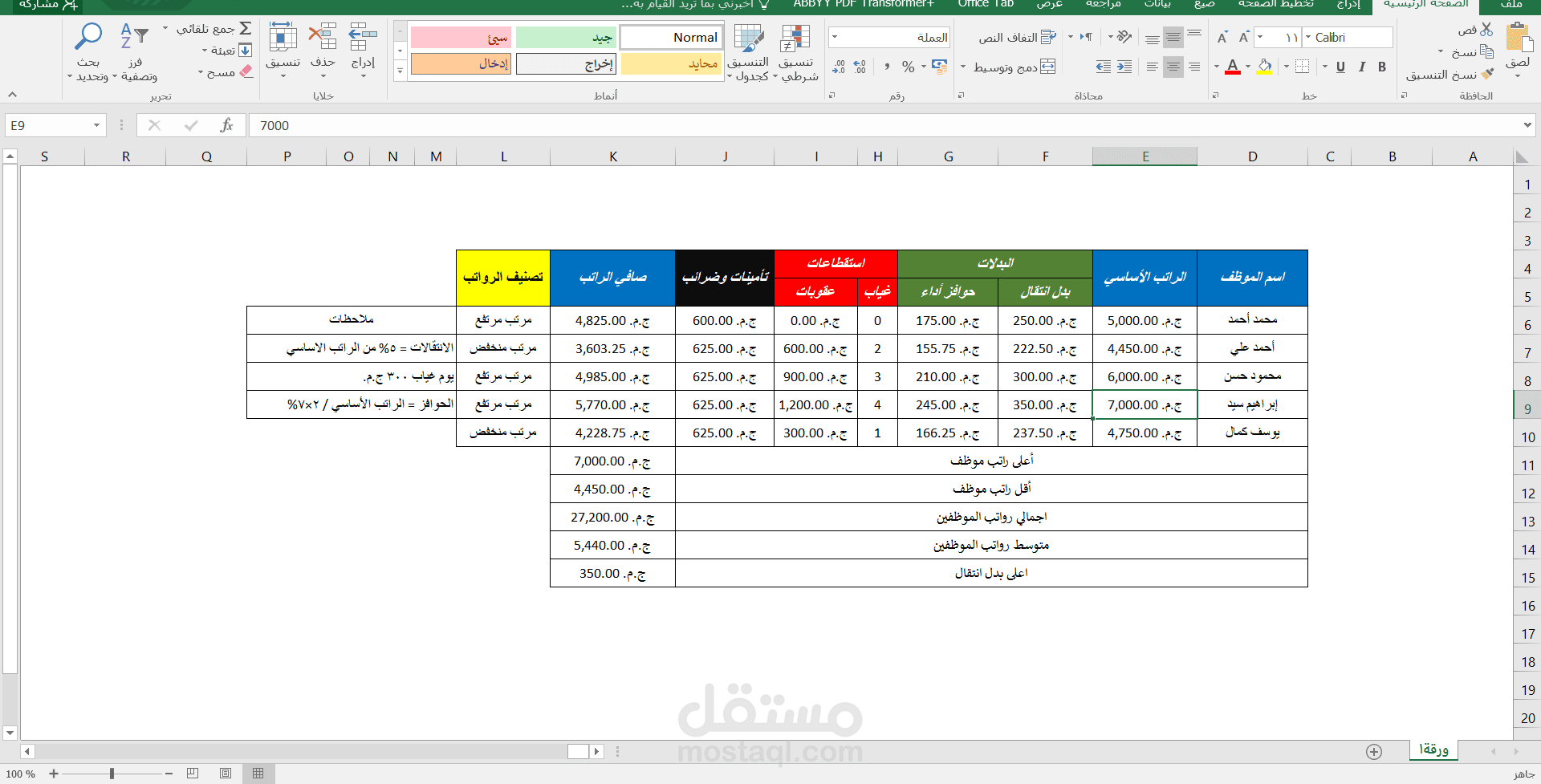Select the Format Painter (نسخ التنسيق) brush

click(1487, 74)
